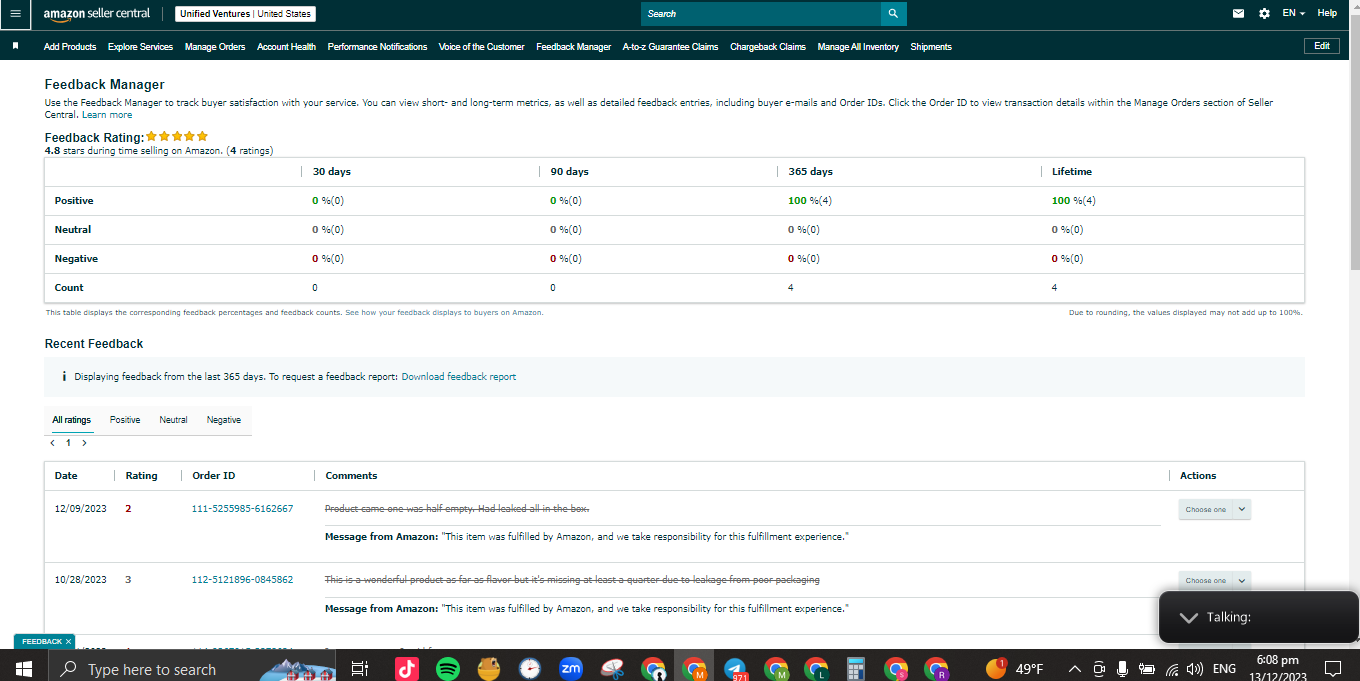Open Actions dropdown for order 112-5121896-0845862

1214,580
